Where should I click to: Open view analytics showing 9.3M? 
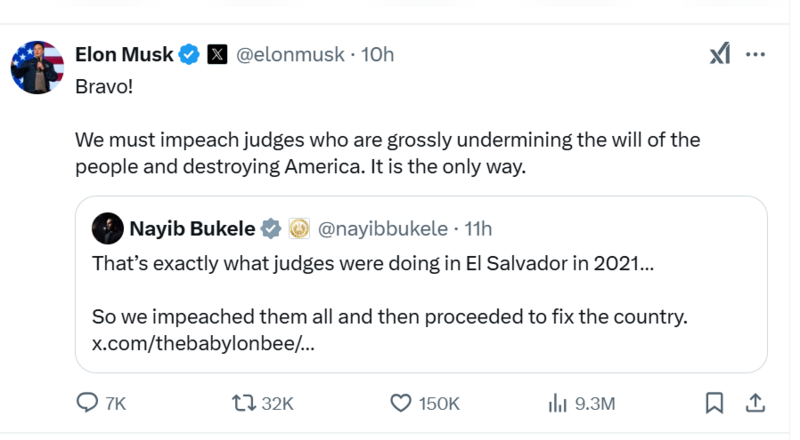point(558,402)
